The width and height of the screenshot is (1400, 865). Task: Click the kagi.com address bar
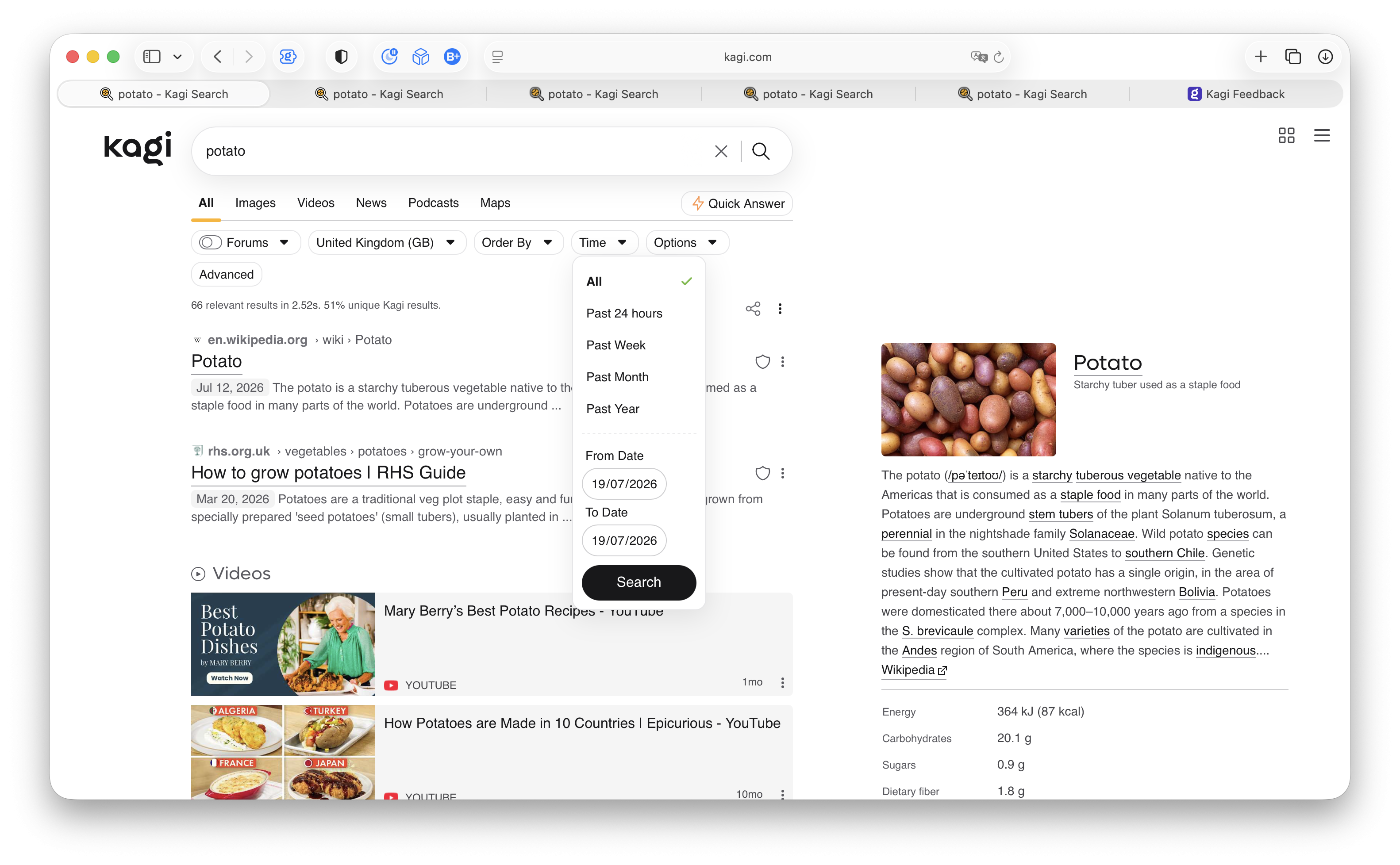click(x=747, y=57)
